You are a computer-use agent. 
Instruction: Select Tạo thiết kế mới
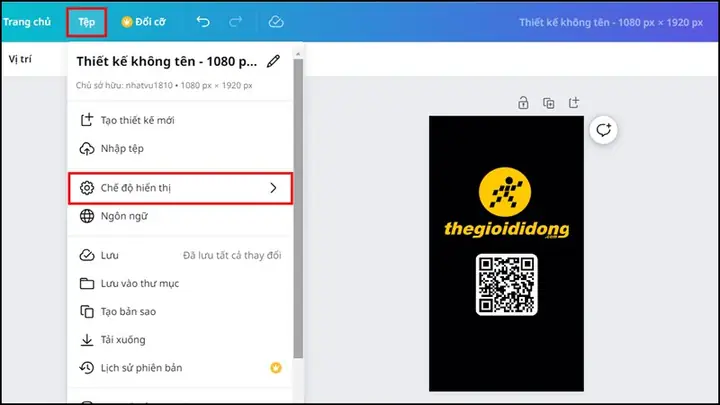tap(180, 120)
